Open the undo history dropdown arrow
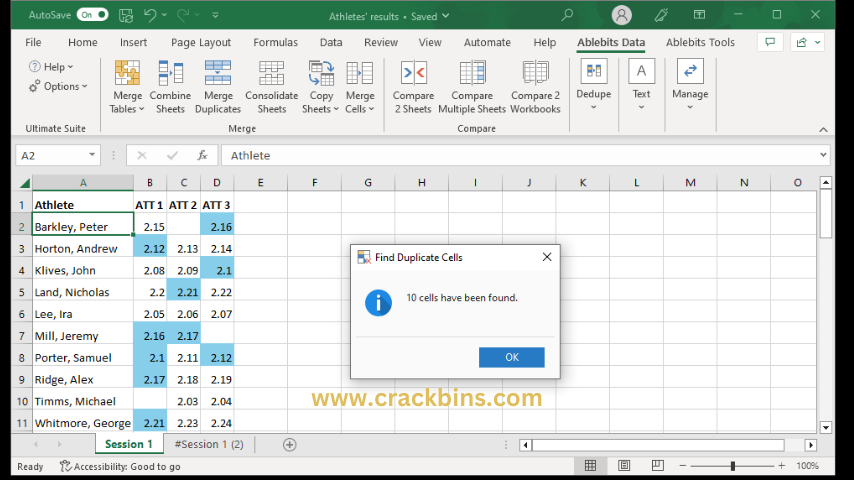The width and height of the screenshot is (854, 480). [164, 15]
